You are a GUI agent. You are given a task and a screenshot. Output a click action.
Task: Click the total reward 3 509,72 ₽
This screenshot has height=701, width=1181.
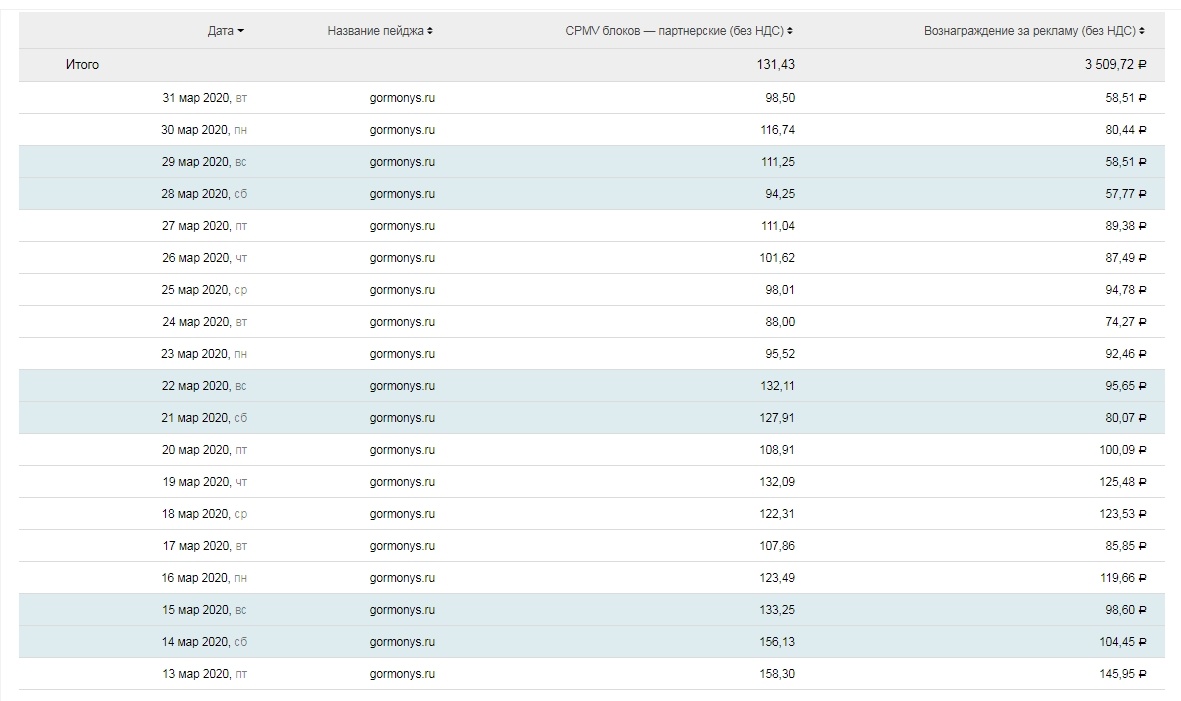click(1115, 65)
